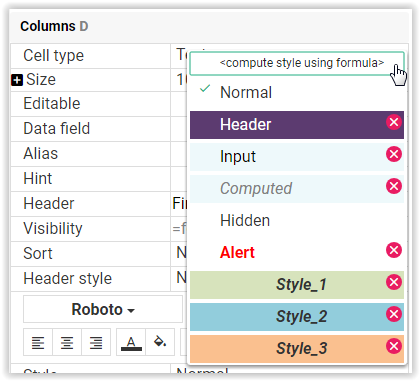
Task: Click the Size property label
Action: pos(41,80)
